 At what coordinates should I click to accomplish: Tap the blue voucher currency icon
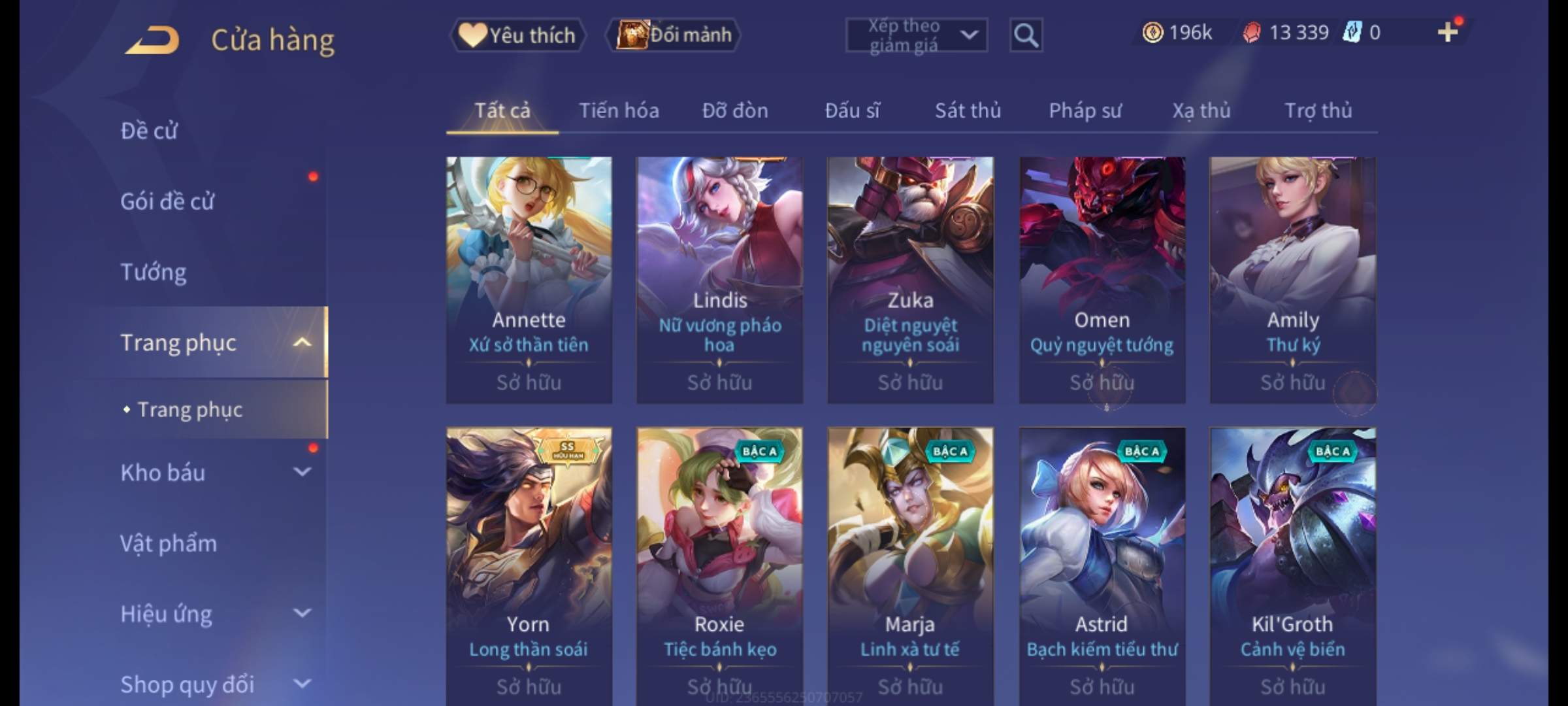coord(1352,33)
